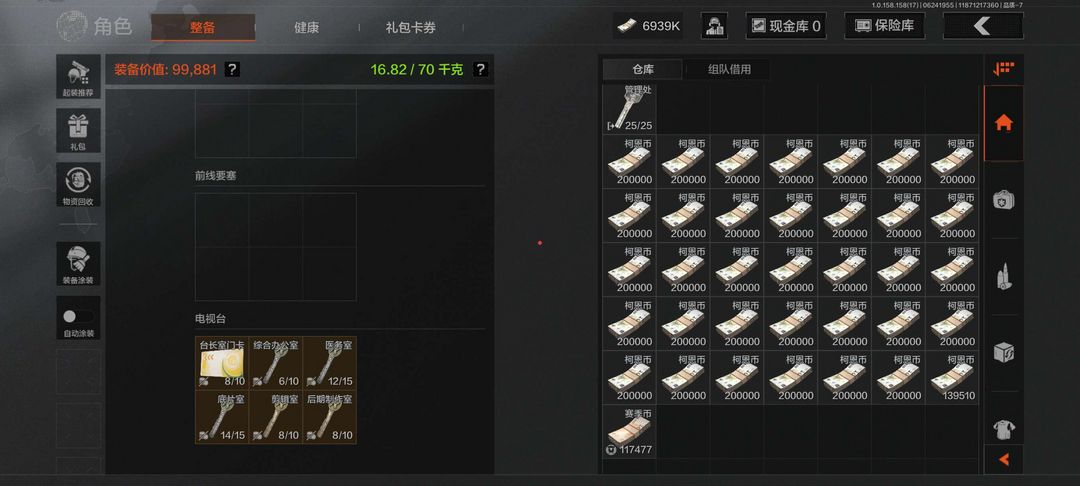This screenshot has width=1080, height=486.
Task: Select the clothing shirt category icon
Action: coord(1004,430)
